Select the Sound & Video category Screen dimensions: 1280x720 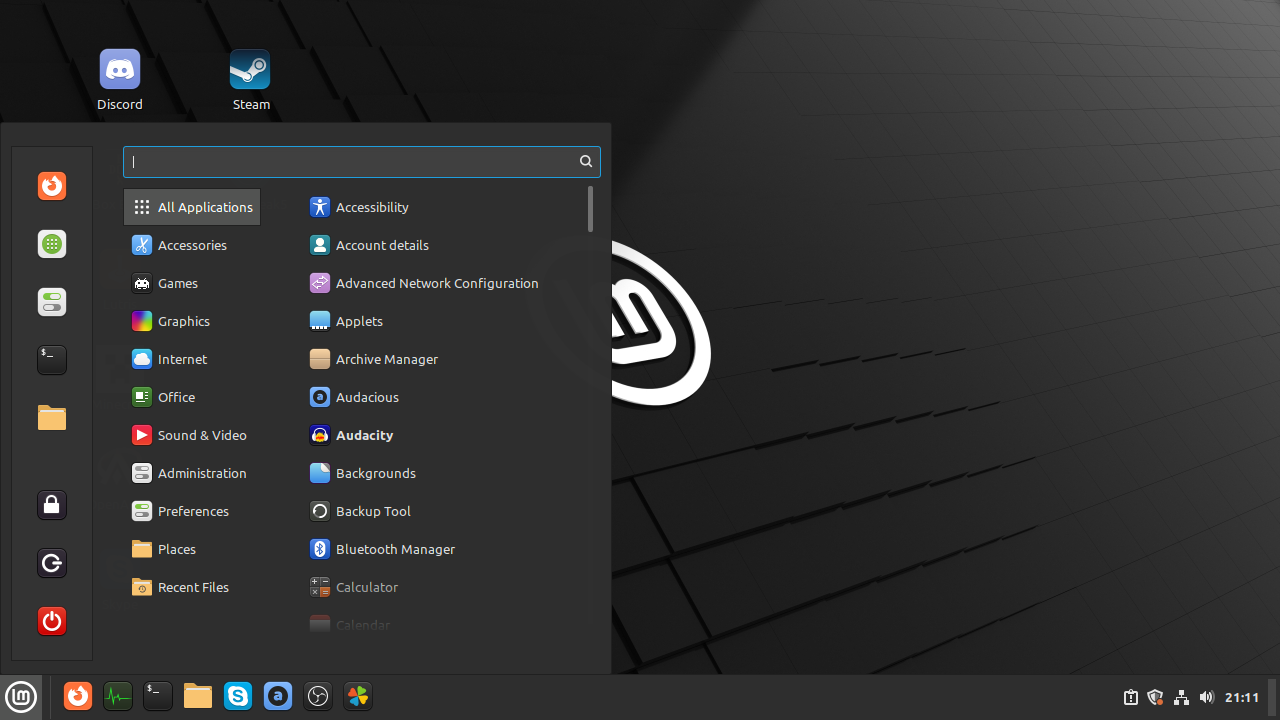click(192, 435)
